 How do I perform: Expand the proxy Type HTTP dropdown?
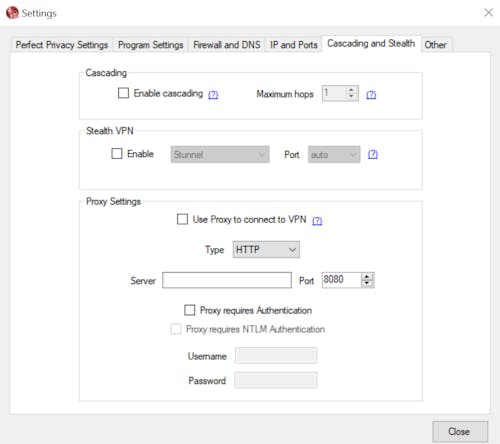tap(266, 249)
